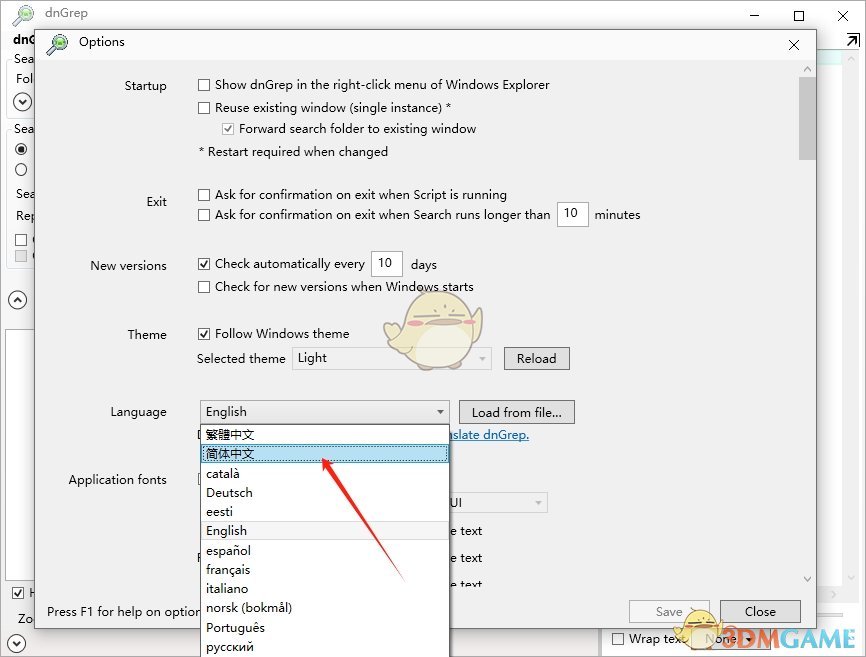Image resolution: width=866 pixels, height=657 pixels.
Task: Select Deutsch from the language list
Action: 229,492
